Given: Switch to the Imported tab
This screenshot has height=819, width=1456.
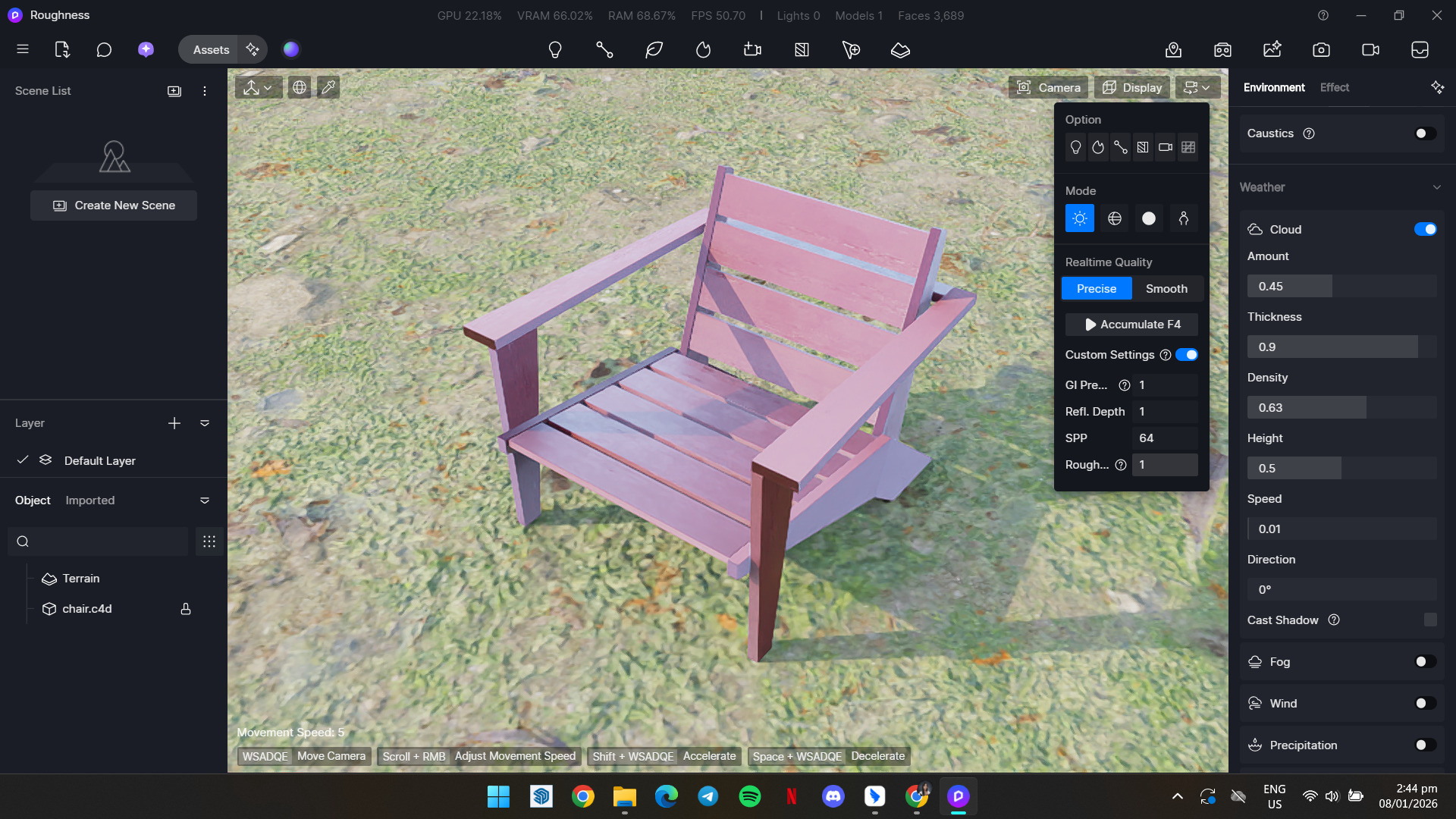Looking at the screenshot, I should (x=89, y=500).
